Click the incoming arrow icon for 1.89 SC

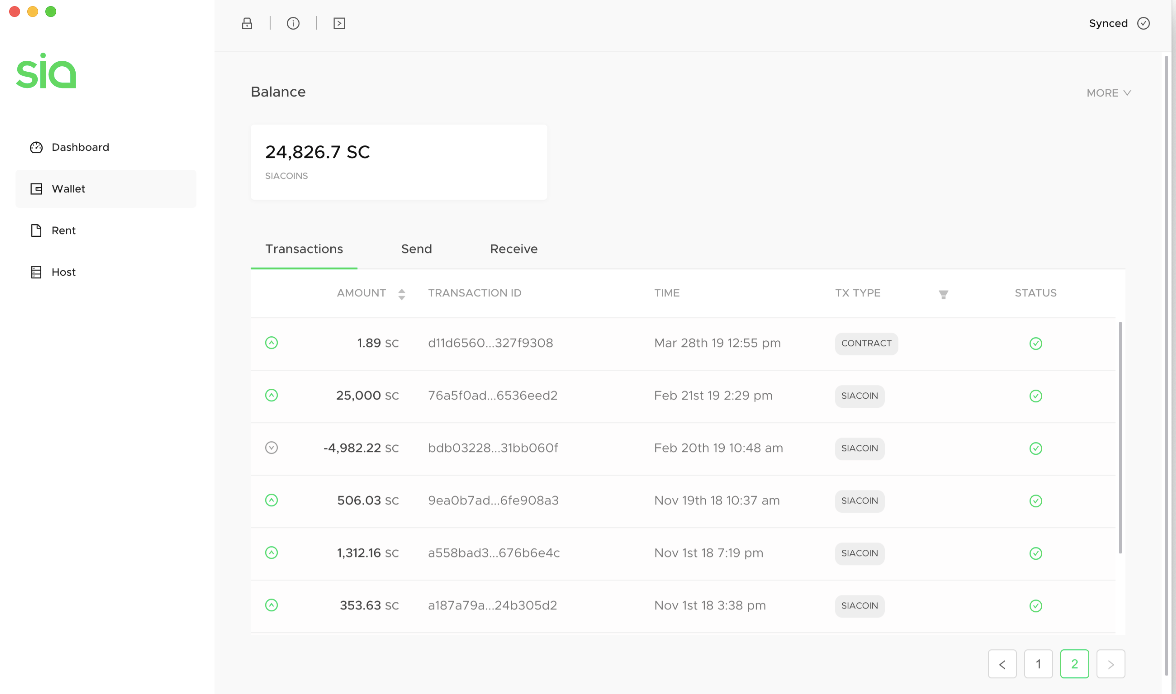(x=272, y=343)
